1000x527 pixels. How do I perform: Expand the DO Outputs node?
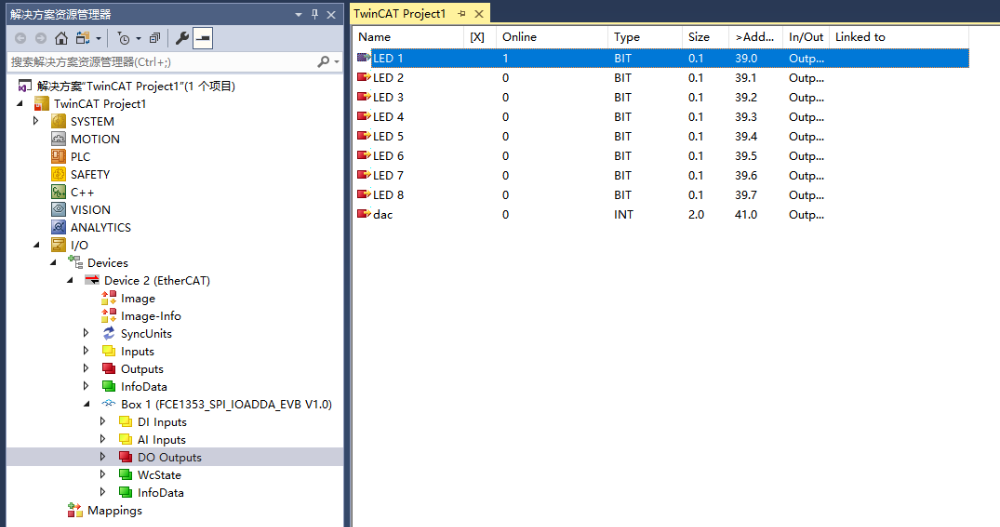pos(103,457)
